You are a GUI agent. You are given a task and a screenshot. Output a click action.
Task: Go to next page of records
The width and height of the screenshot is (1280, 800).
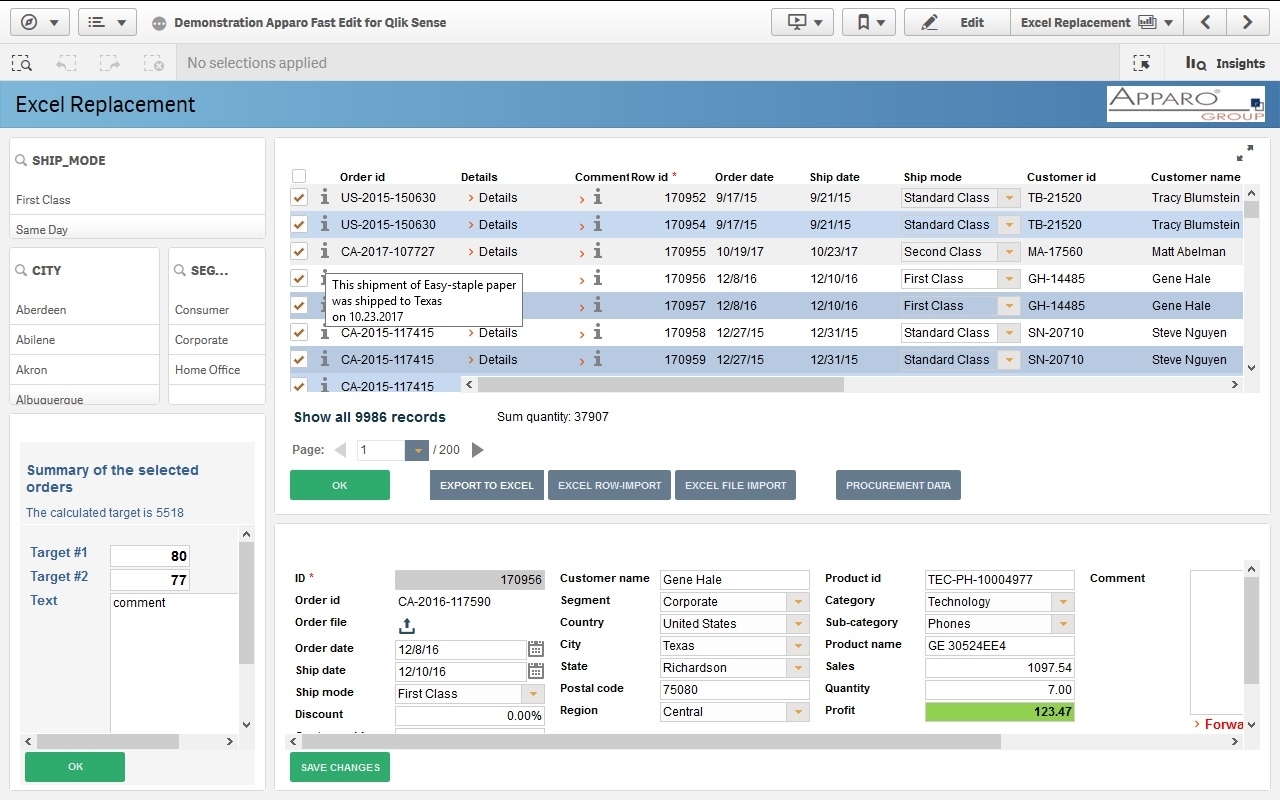[x=478, y=450]
